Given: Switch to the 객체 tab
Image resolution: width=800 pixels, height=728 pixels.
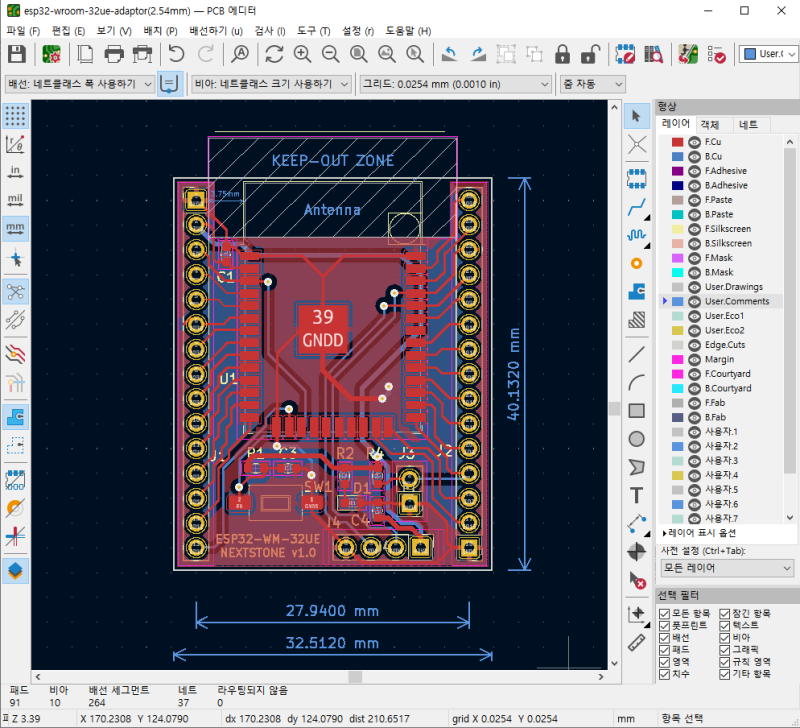Looking at the screenshot, I should point(712,123).
